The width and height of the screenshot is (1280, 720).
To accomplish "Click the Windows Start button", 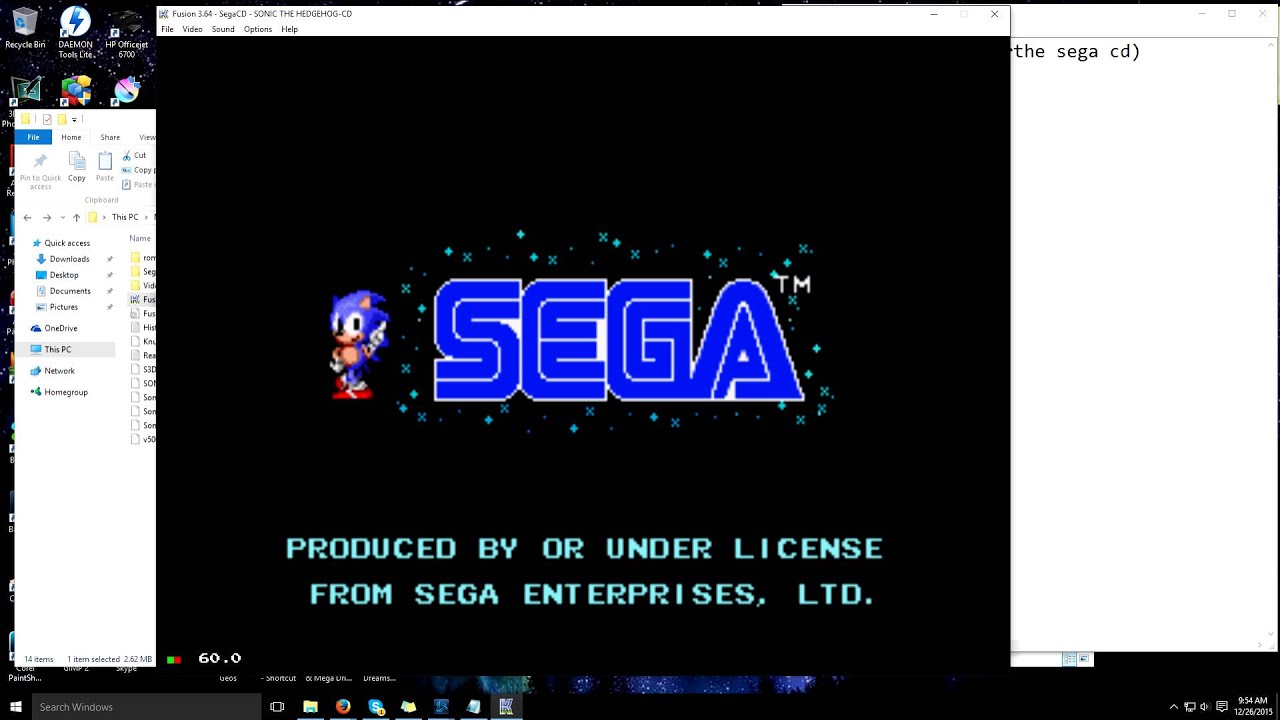I will click(16, 707).
